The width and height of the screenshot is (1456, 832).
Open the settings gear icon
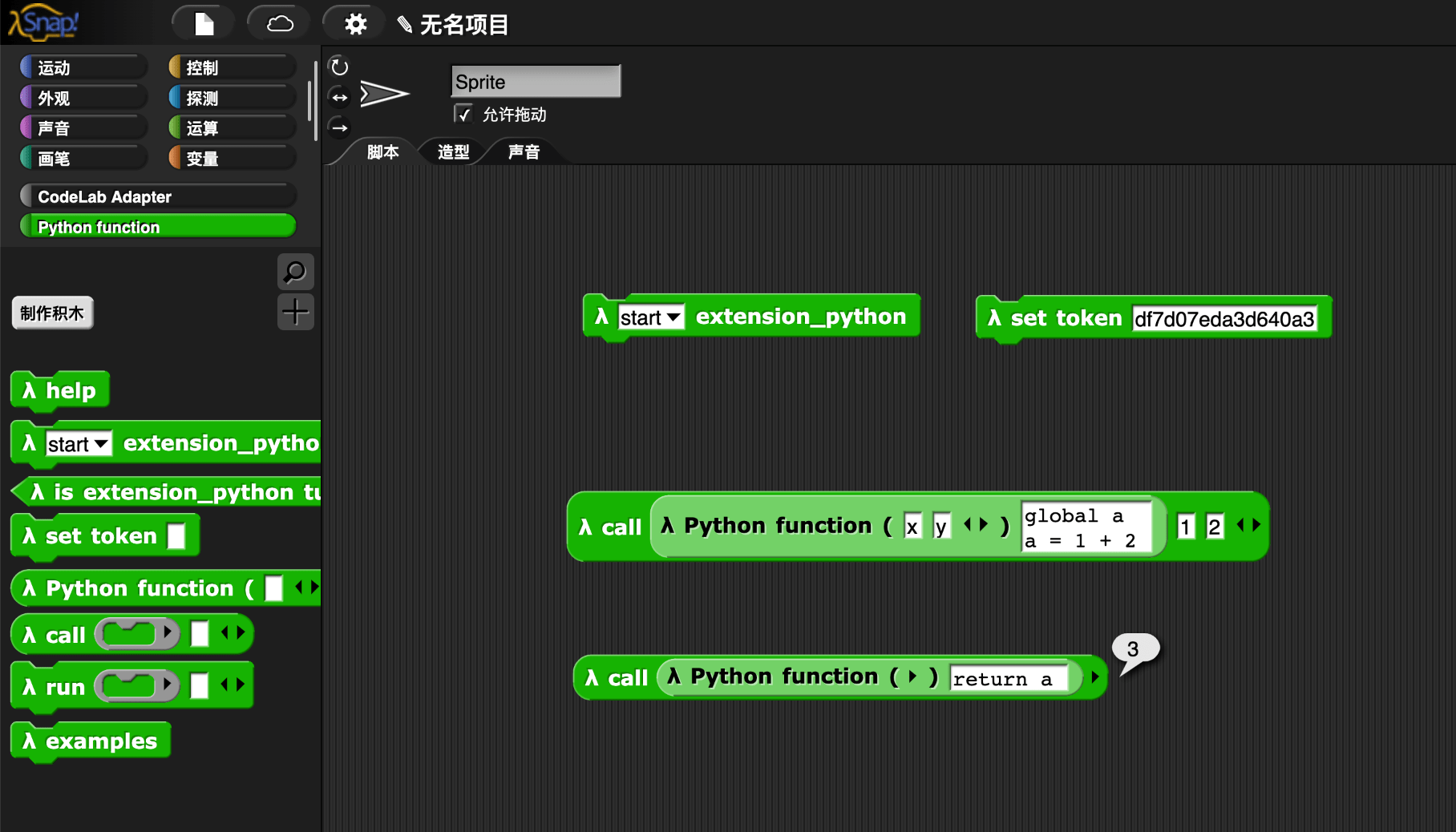[x=353, y=22]
